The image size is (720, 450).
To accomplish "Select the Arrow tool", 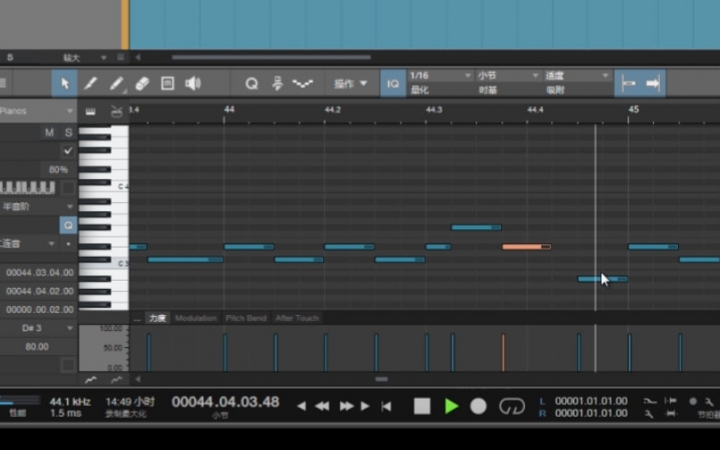I will (66, 84).
